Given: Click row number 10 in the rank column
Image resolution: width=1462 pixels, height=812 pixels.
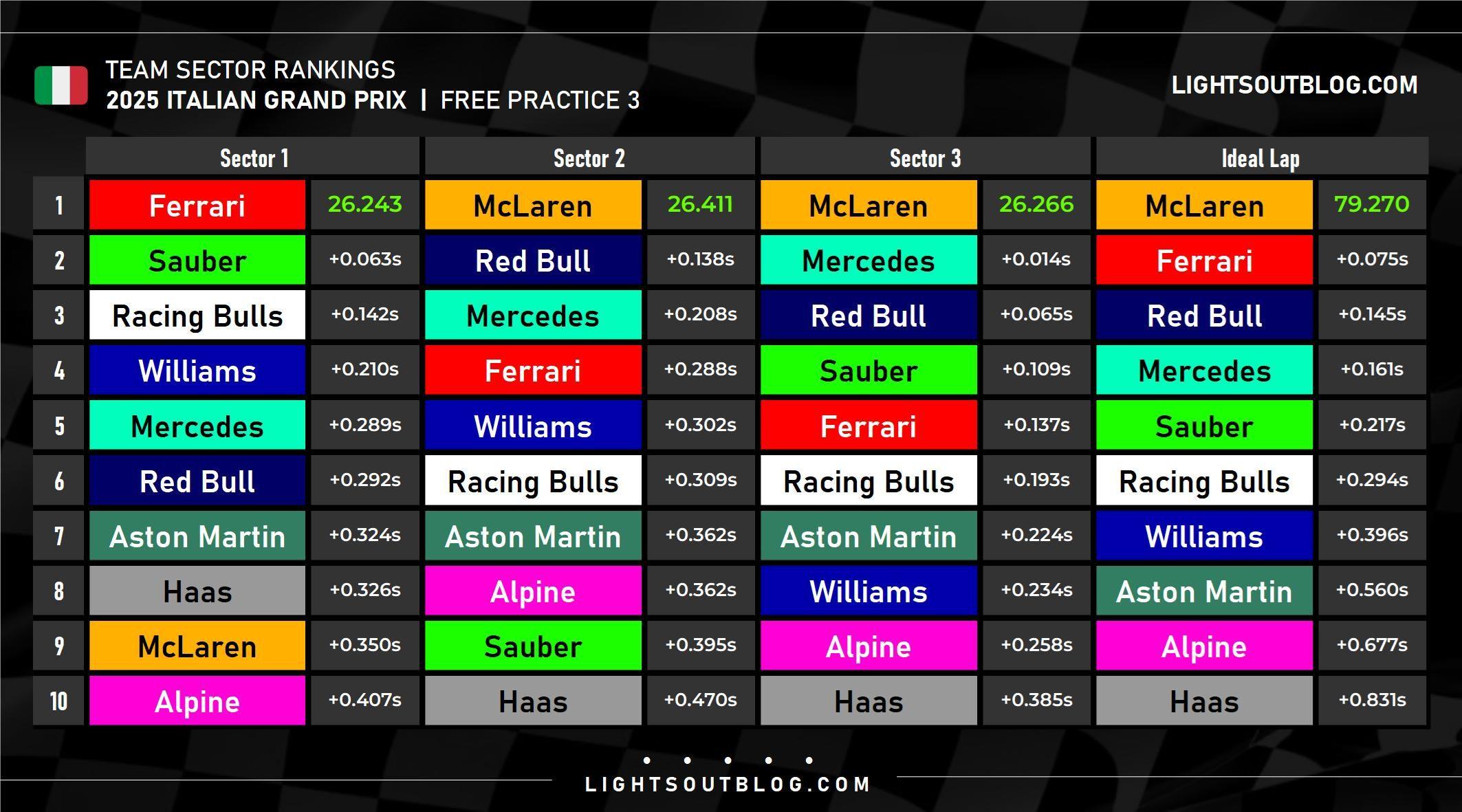Looking at the screenshot, I should (x=58, y=701).
